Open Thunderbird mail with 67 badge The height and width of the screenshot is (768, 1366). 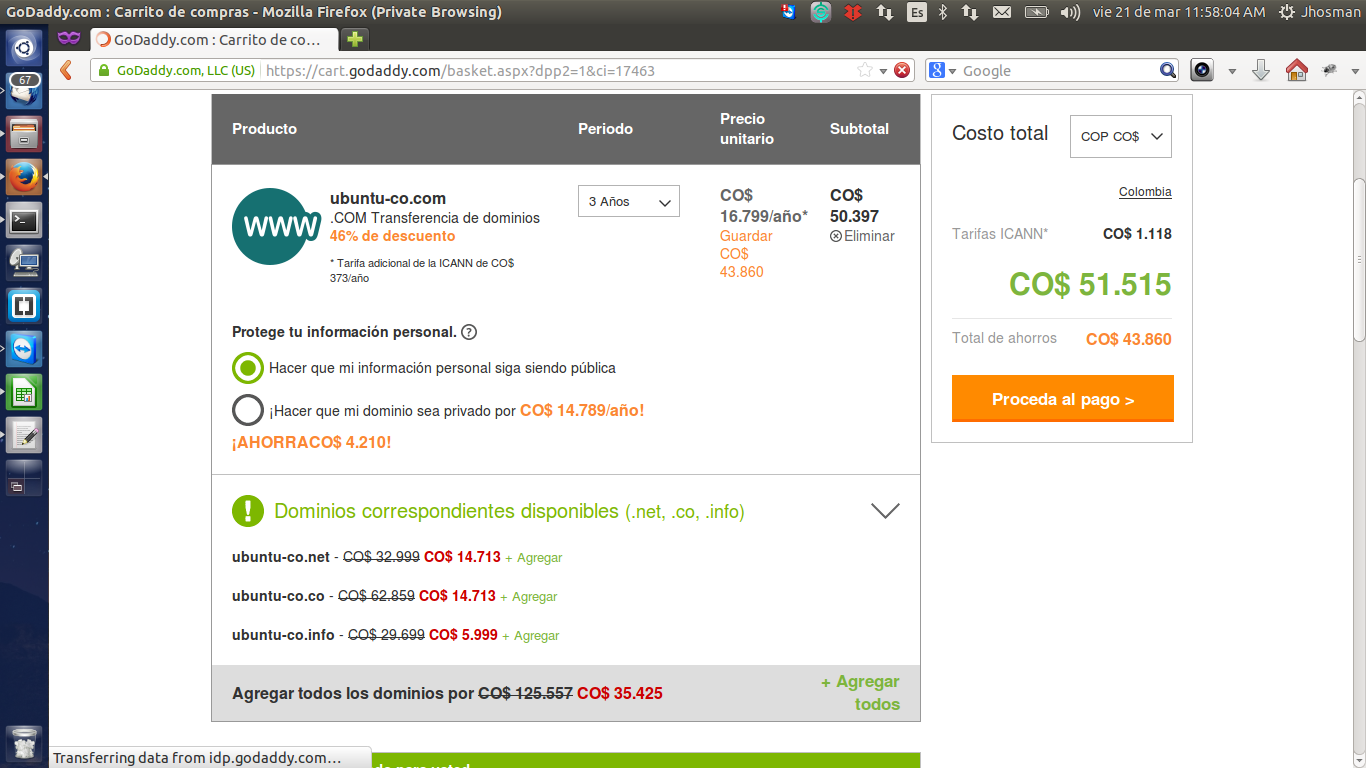[x=24, y=90]
